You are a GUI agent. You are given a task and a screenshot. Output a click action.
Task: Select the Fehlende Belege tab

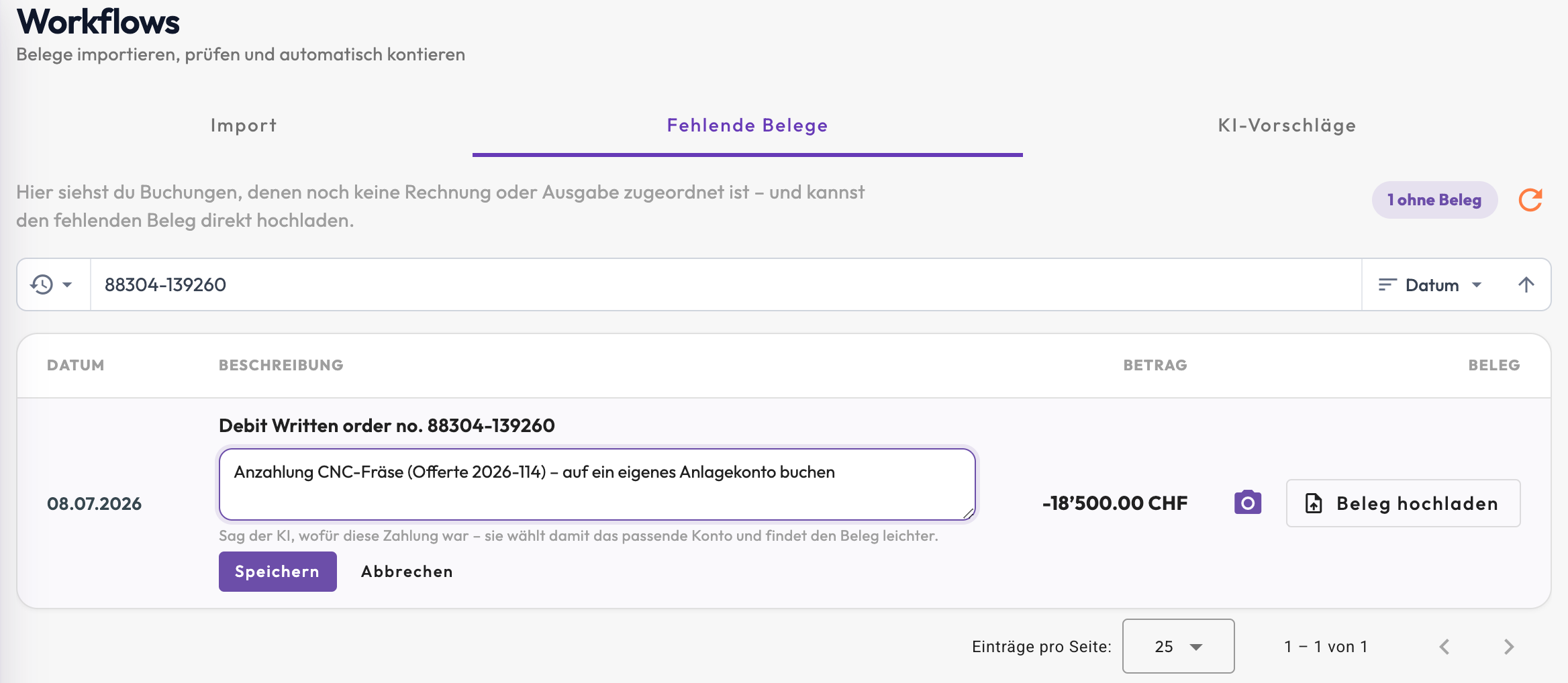(747, 125)
